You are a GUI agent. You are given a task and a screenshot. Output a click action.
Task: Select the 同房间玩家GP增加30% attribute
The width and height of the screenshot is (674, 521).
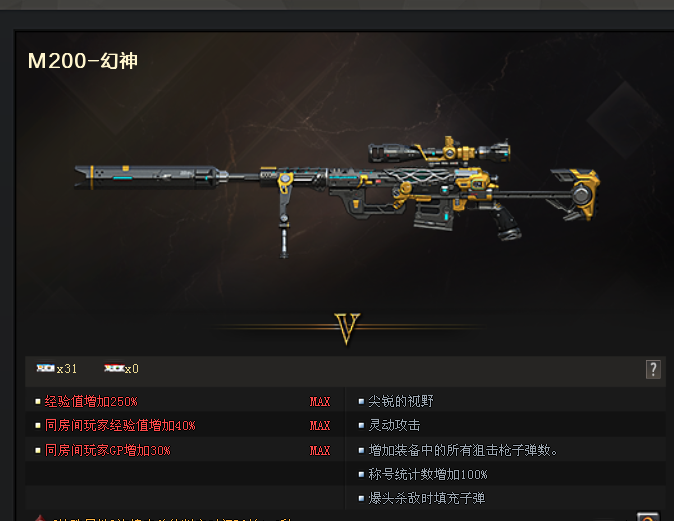108,451
